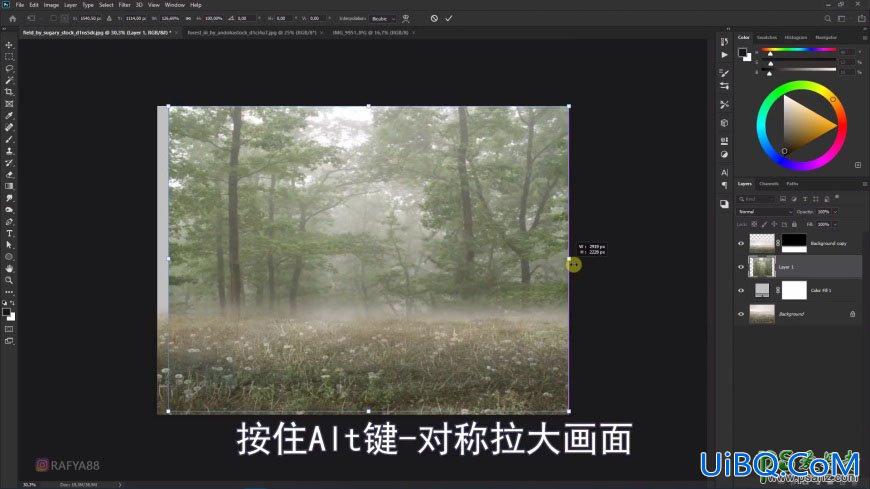Open the Interpolation dropdown
The image size is (870, 489).
tap(383, 18)
